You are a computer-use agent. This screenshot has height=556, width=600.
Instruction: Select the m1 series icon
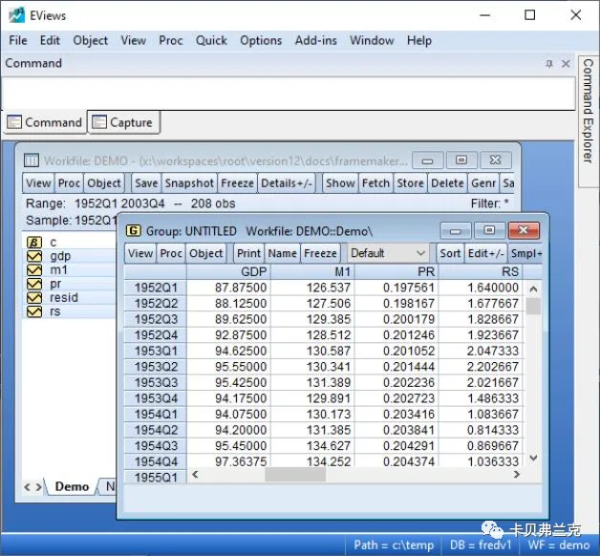click(x=33, y=270)
